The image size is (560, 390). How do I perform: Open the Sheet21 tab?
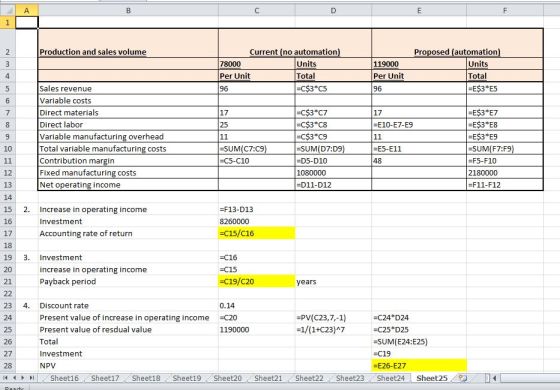[x=268, y=378]
